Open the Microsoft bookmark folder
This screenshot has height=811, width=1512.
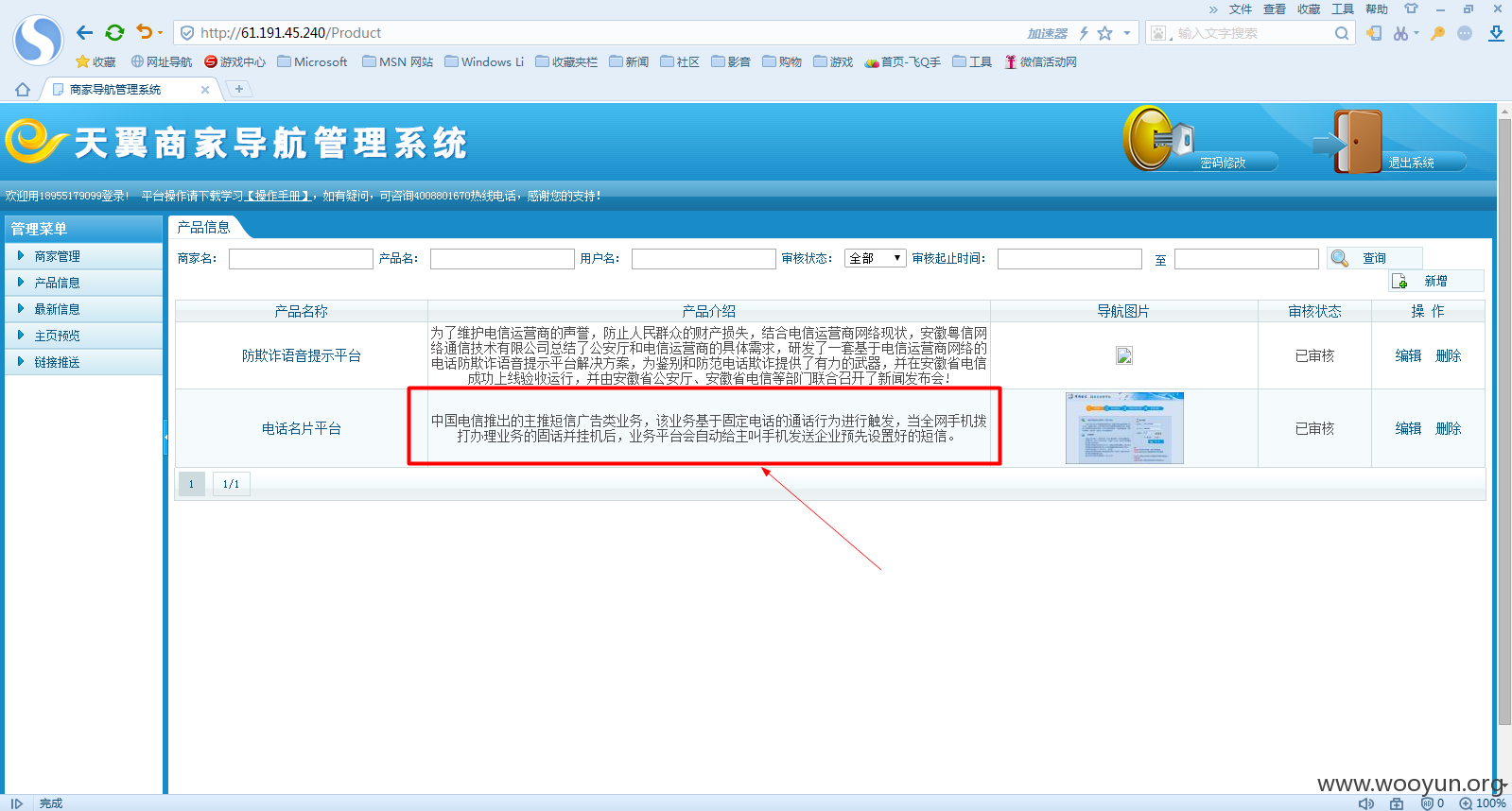[x=312, y=61]
